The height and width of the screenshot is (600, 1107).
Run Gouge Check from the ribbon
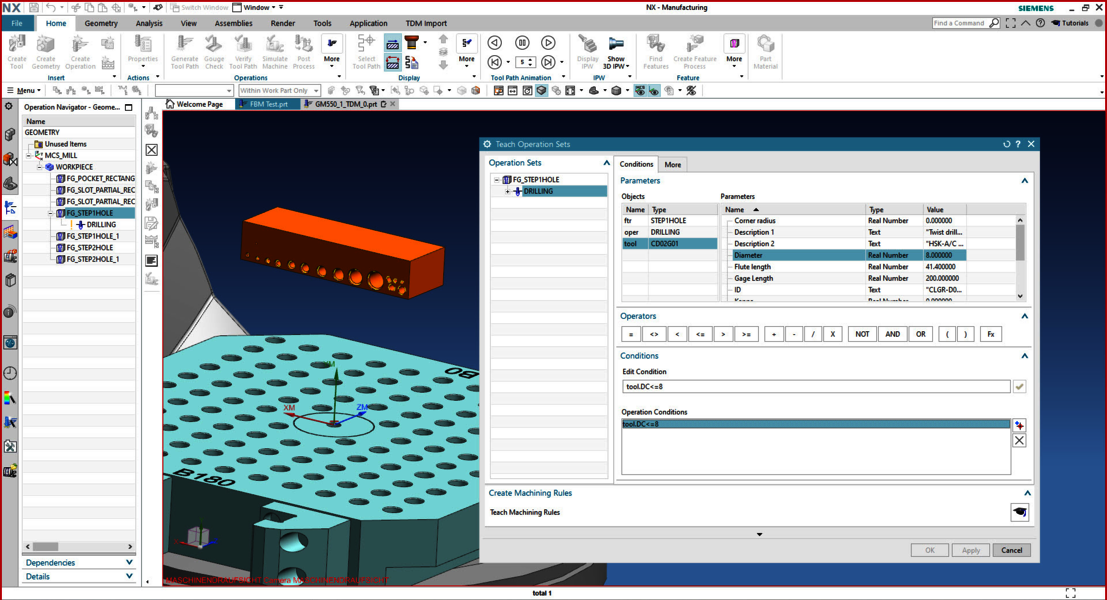[214, 52]
